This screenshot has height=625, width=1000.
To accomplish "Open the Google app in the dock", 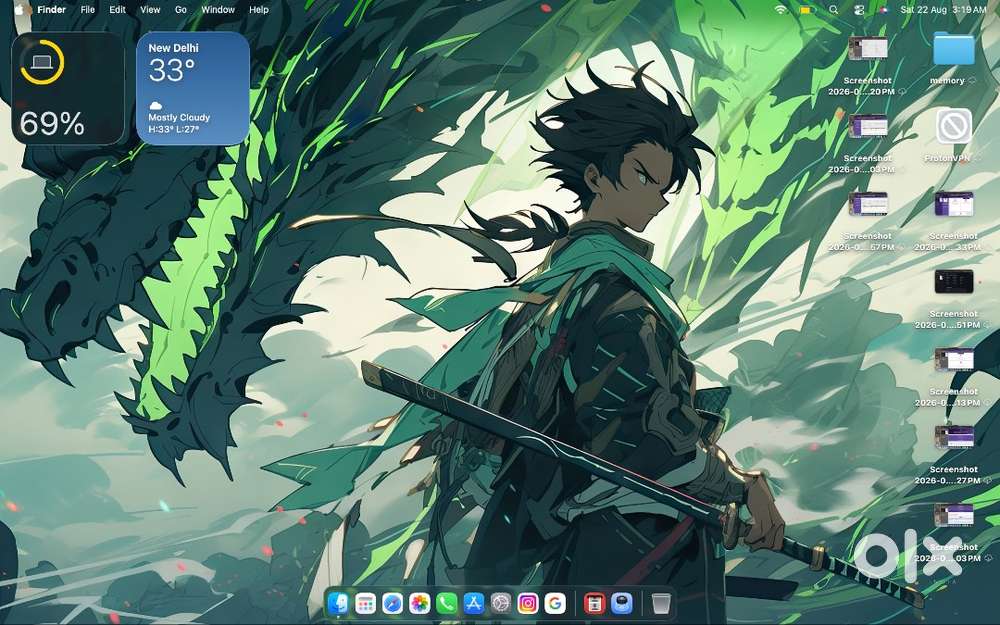I will 555,603.
